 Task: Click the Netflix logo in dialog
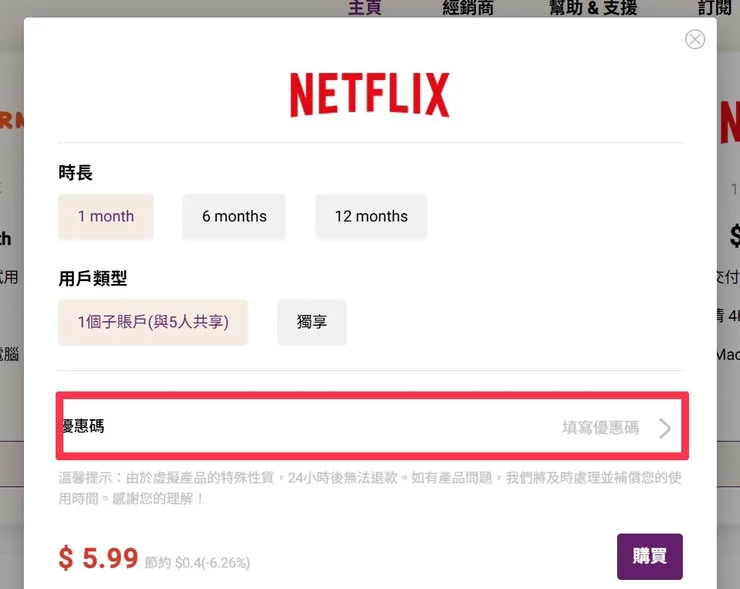370,94
